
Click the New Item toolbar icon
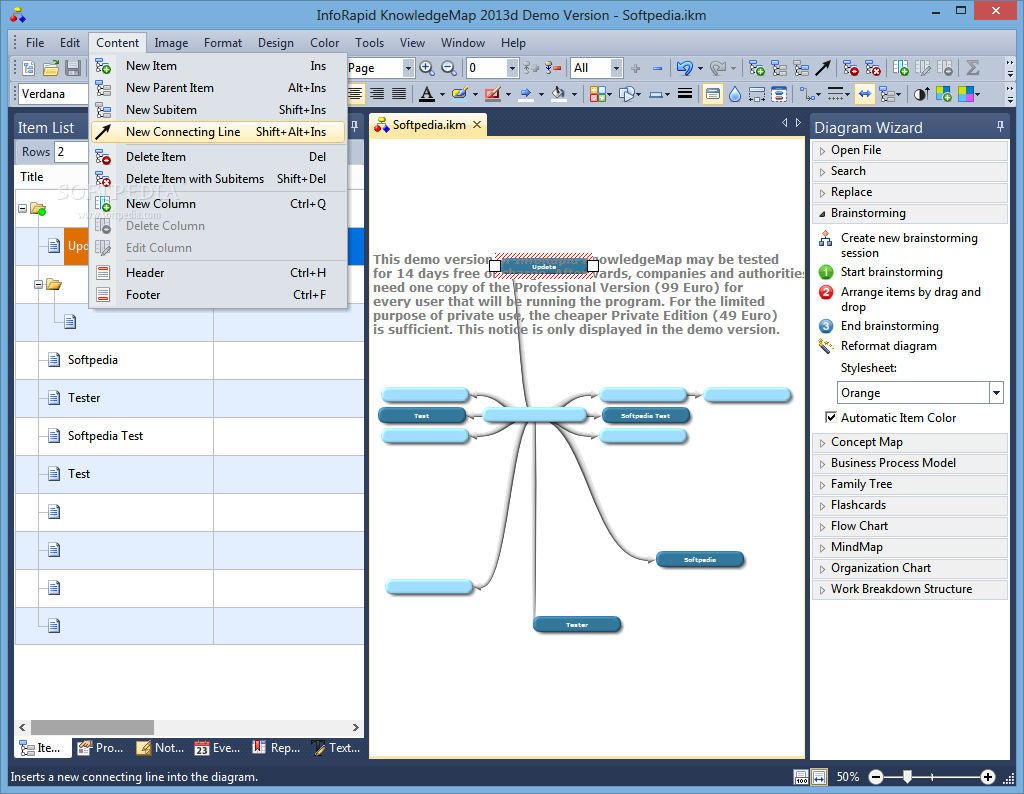[757, 68]
